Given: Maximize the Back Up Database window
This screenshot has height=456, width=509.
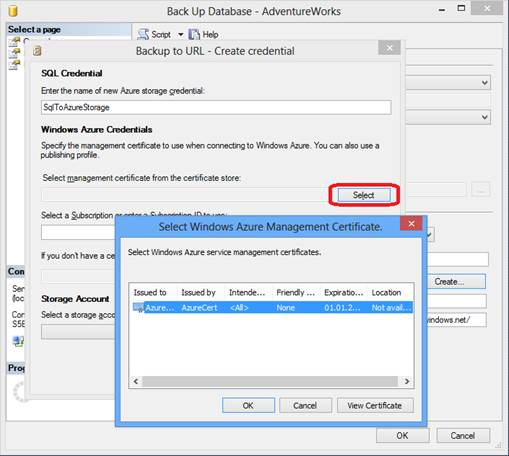Looking at the screenshot, I should [x=461, y=8].
